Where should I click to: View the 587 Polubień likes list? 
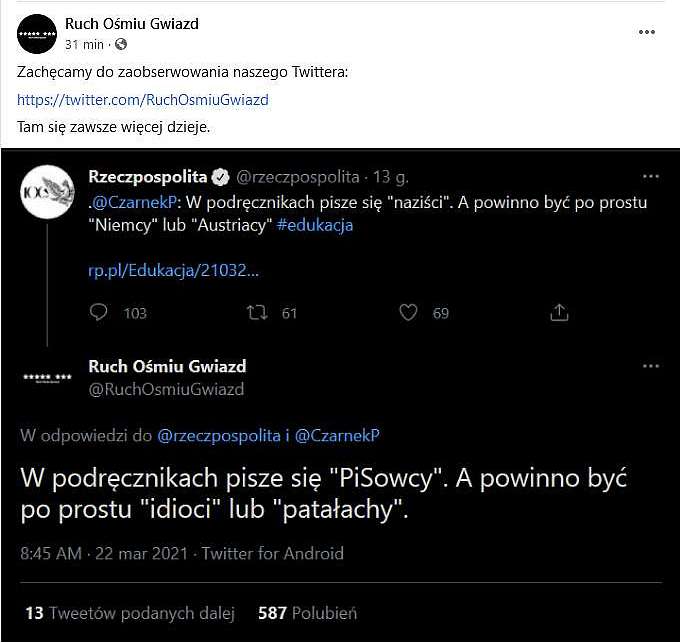pos(307,613)
